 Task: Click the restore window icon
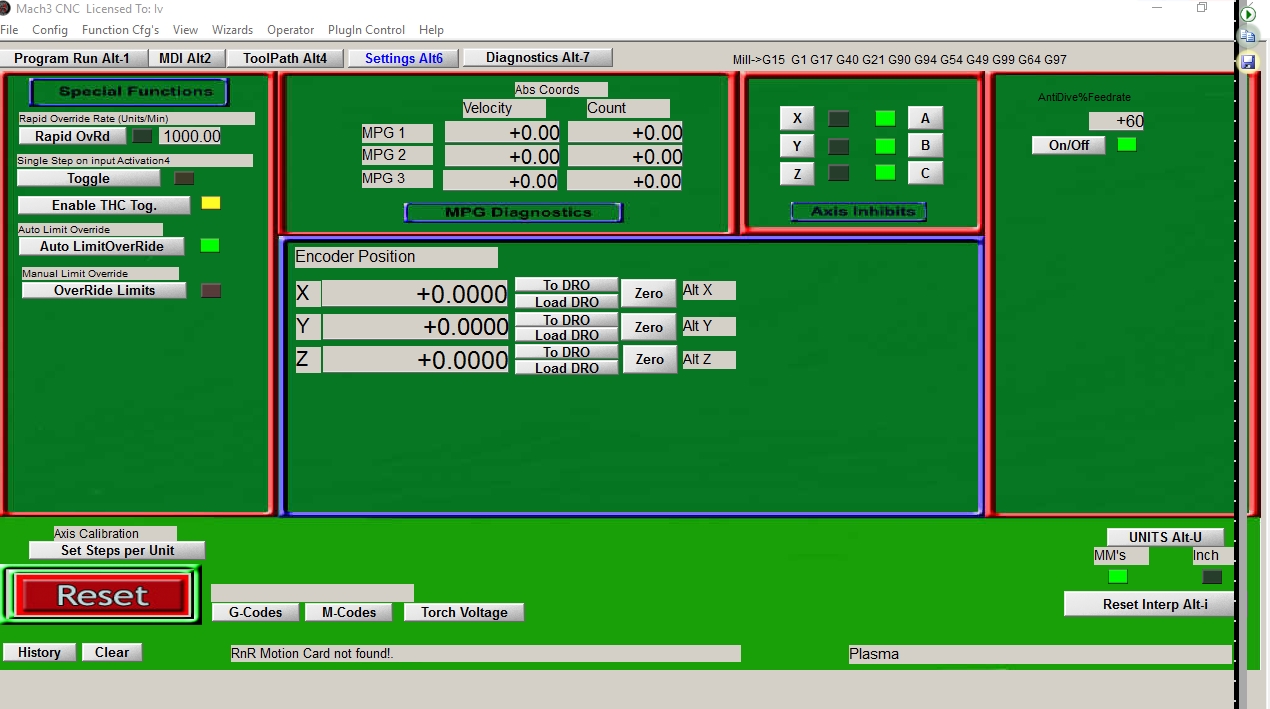tap(1202, 8)
